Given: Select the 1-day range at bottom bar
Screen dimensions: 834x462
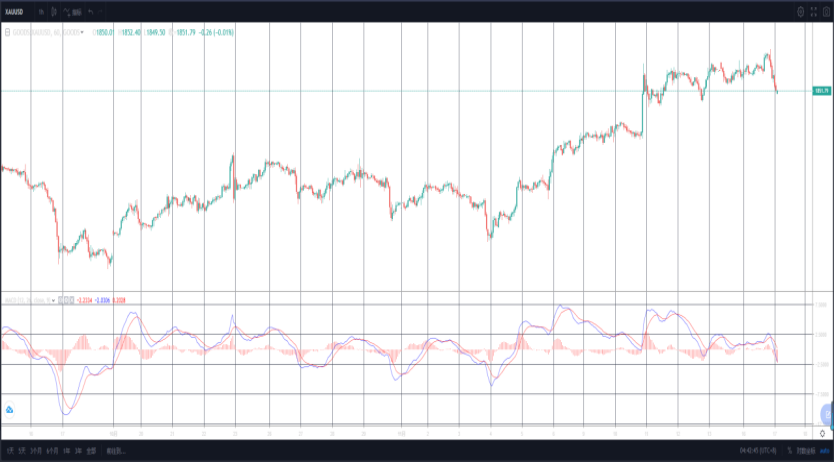Looking at the screenshot, I should point(10,451).
